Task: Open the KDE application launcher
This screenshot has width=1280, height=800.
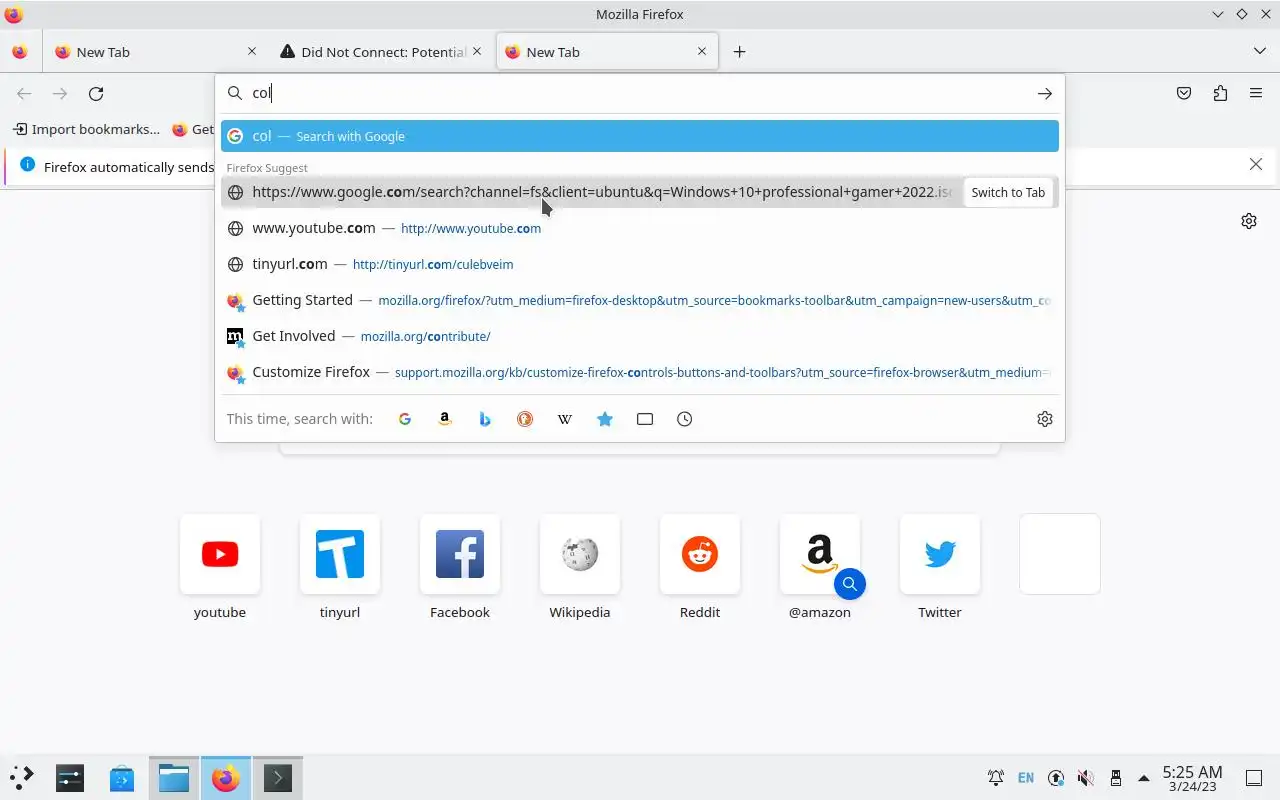Action: click(22, 777)
